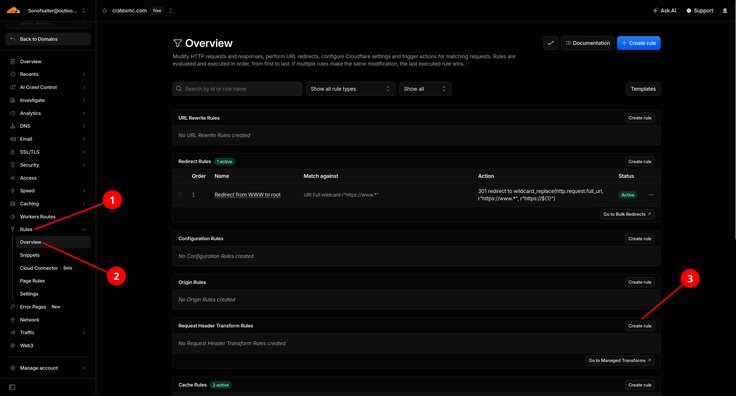Focus the Search by id or rule name field
This screenshot has width=736, height=396.
tap(237, 89)
